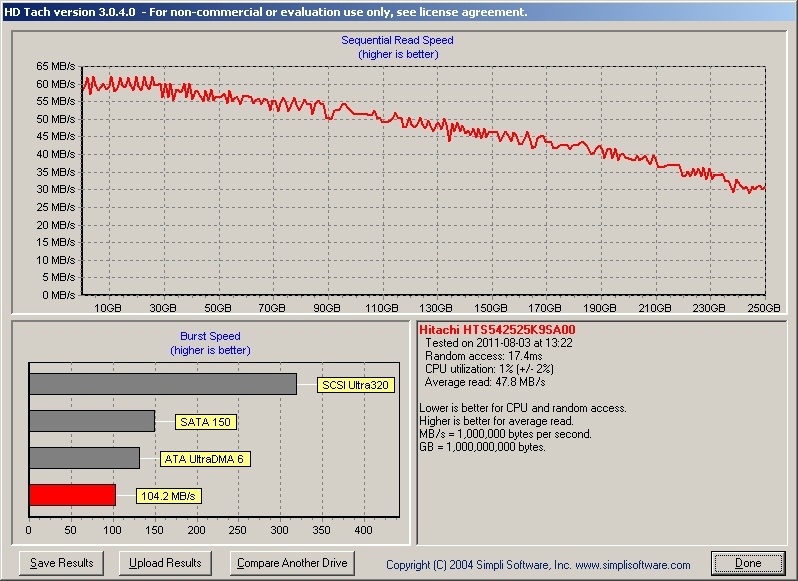Screen dimensions: 798x581
Task: Click the gray SATA 150 bar
Action: pos(92,421)
